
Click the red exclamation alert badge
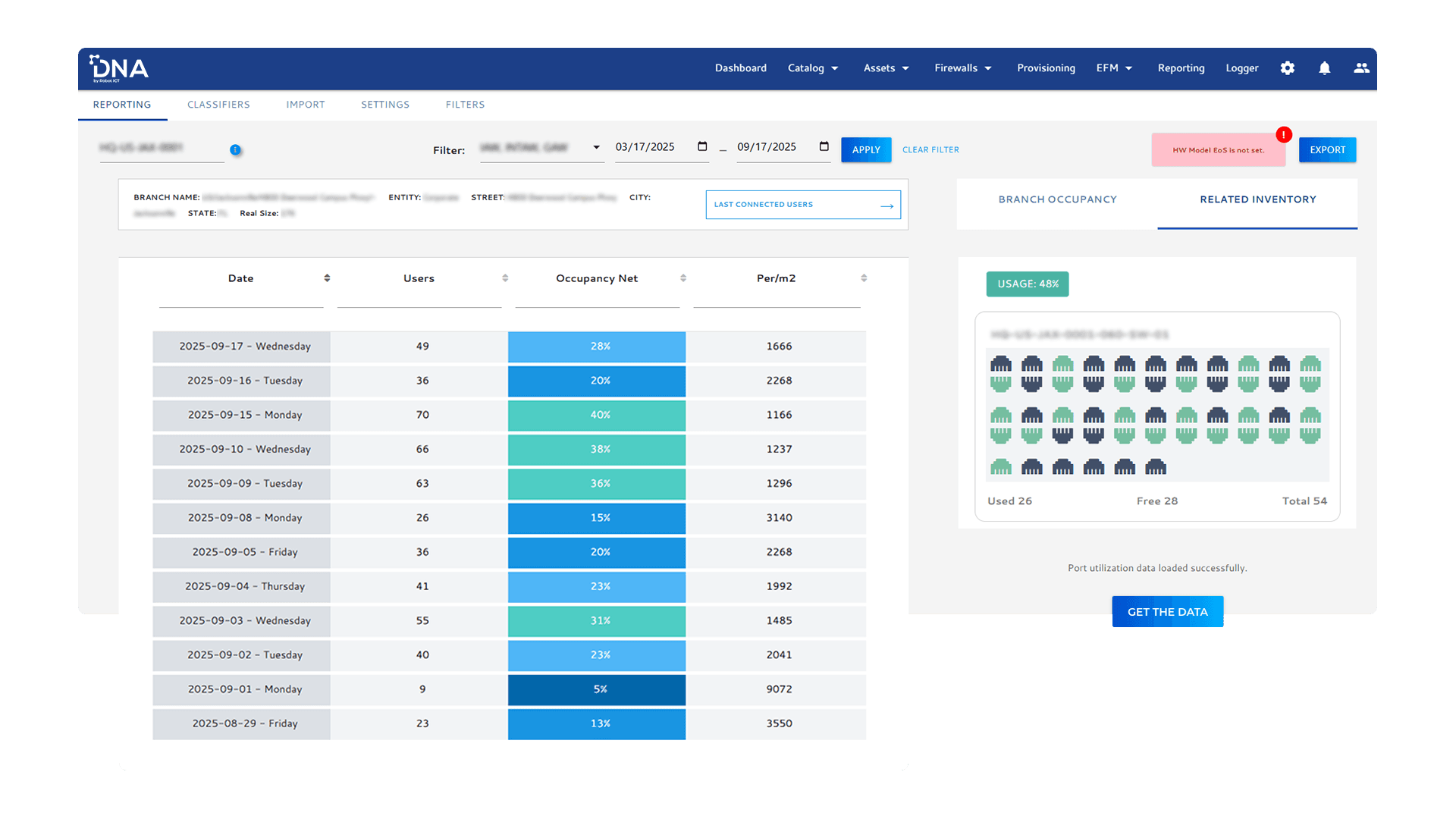pos(1284,135)
